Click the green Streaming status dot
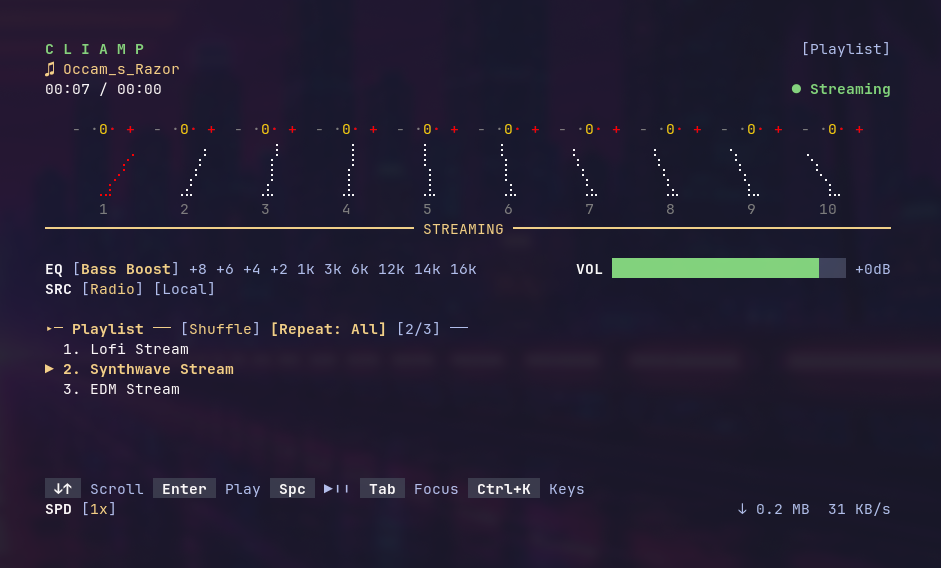The height and width of the screenshot is (568, 941). pos(796,89)
